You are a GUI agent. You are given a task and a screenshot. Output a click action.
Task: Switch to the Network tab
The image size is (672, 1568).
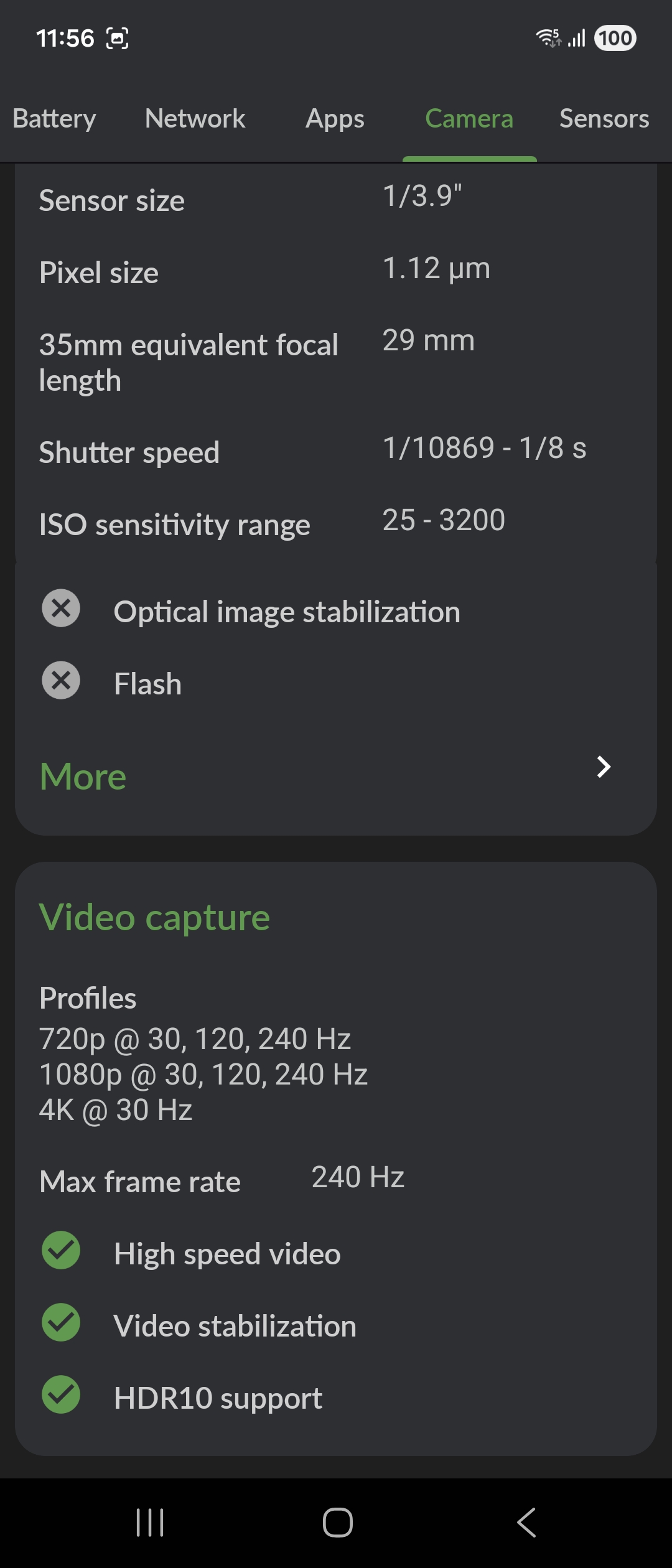[x=195, y=118]
